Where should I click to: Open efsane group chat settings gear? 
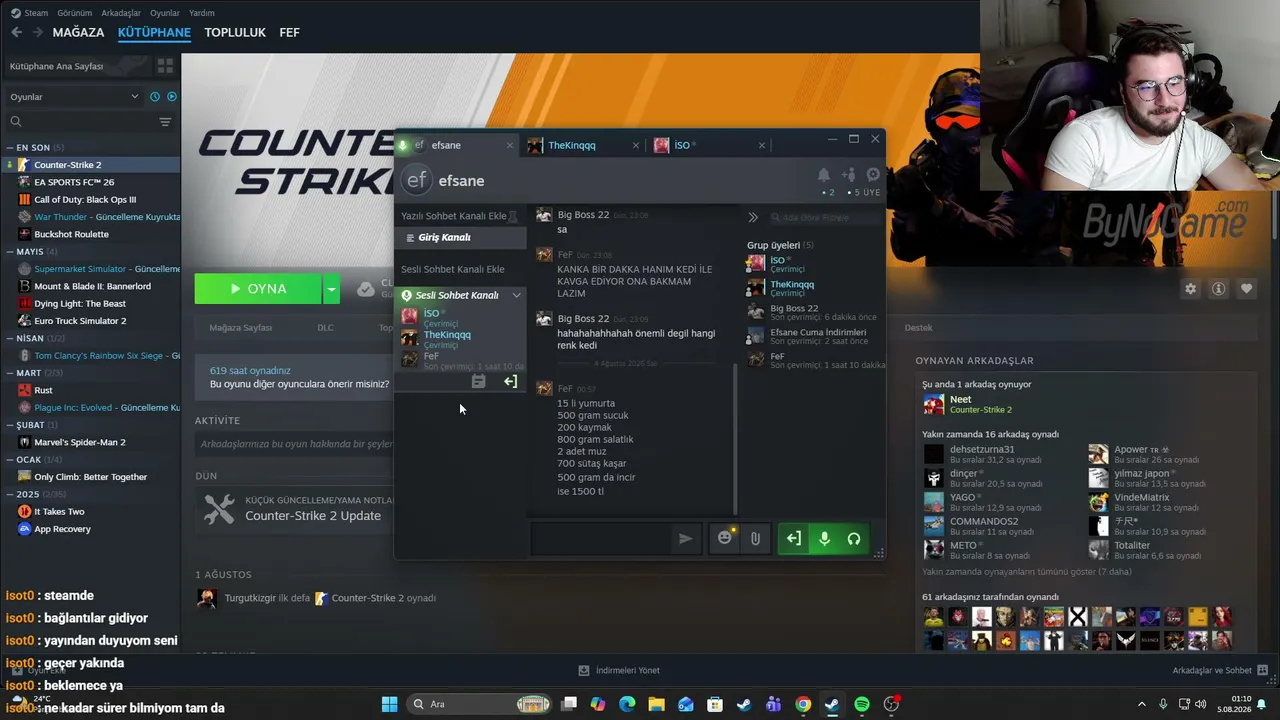click(x=873, y=175)
